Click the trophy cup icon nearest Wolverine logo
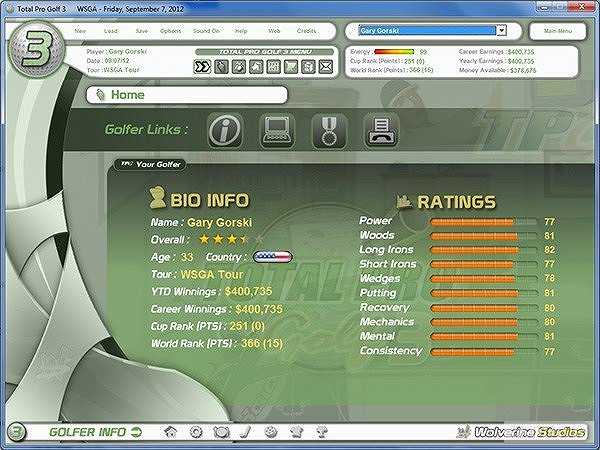The height and width of the screenshot is (450, 600). [321, 432]
